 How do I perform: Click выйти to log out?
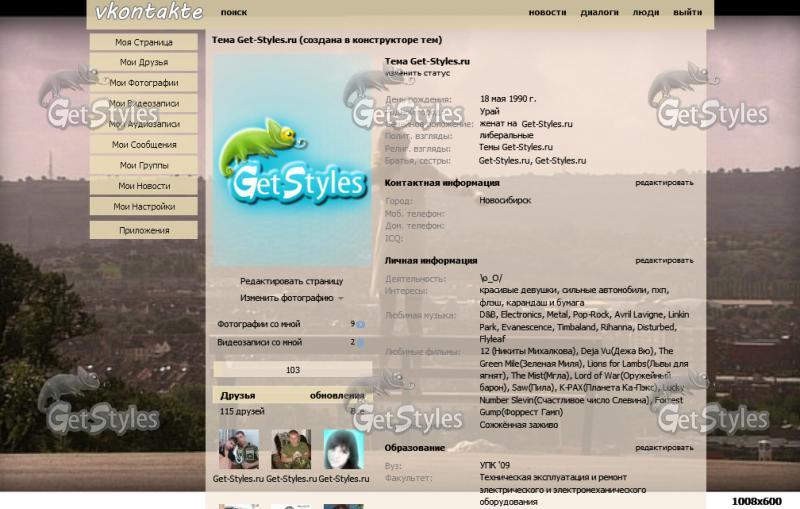[x=687, y=13]
